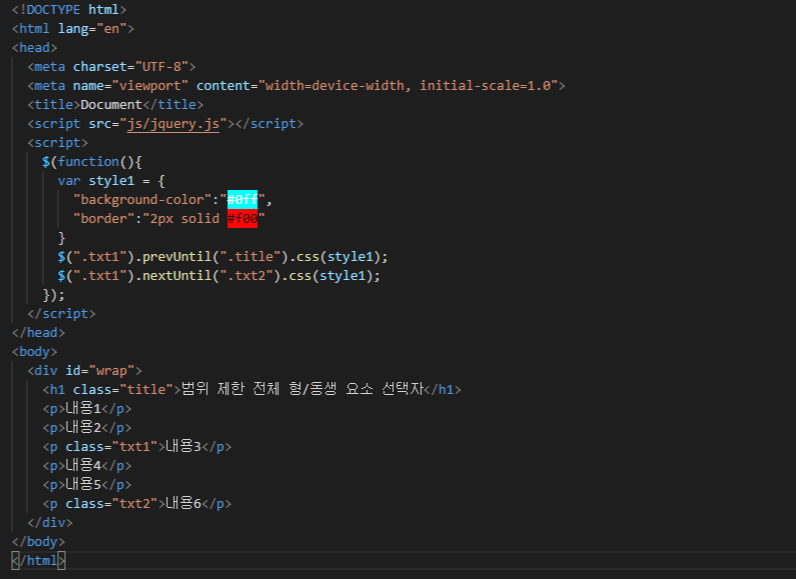Click the closing html tag
This screenshot has height=579, width=796.
point(39,561)
